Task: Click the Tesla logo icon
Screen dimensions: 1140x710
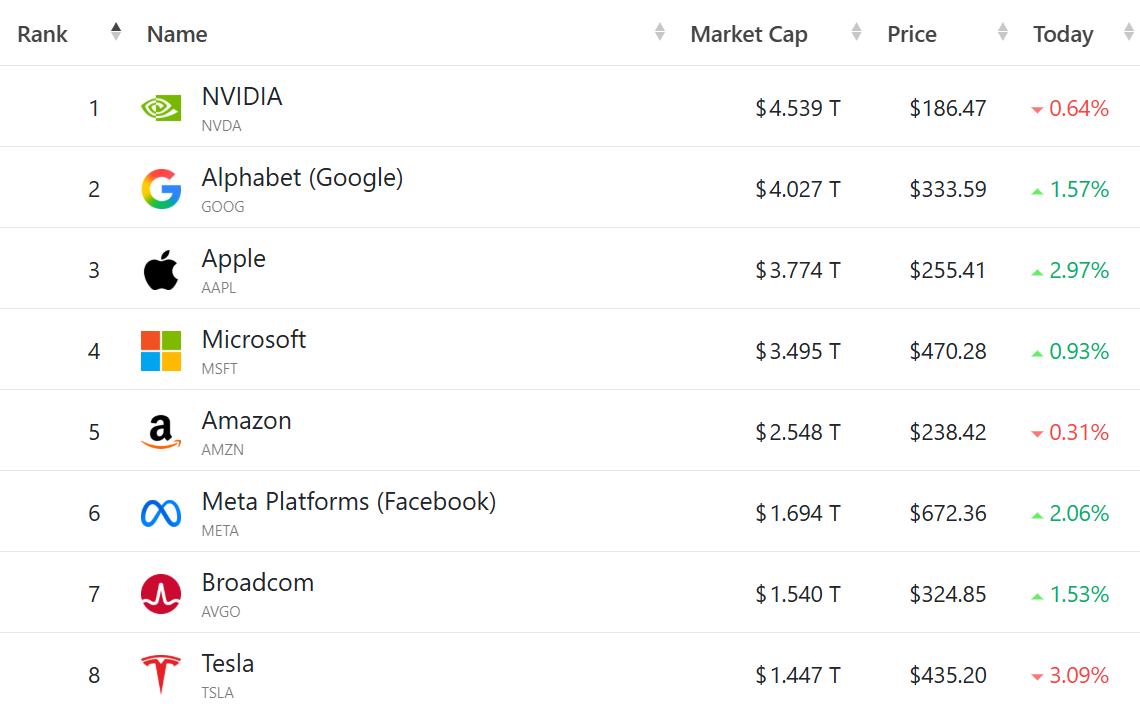Action: pyautogui.click(x=161, y=675)
